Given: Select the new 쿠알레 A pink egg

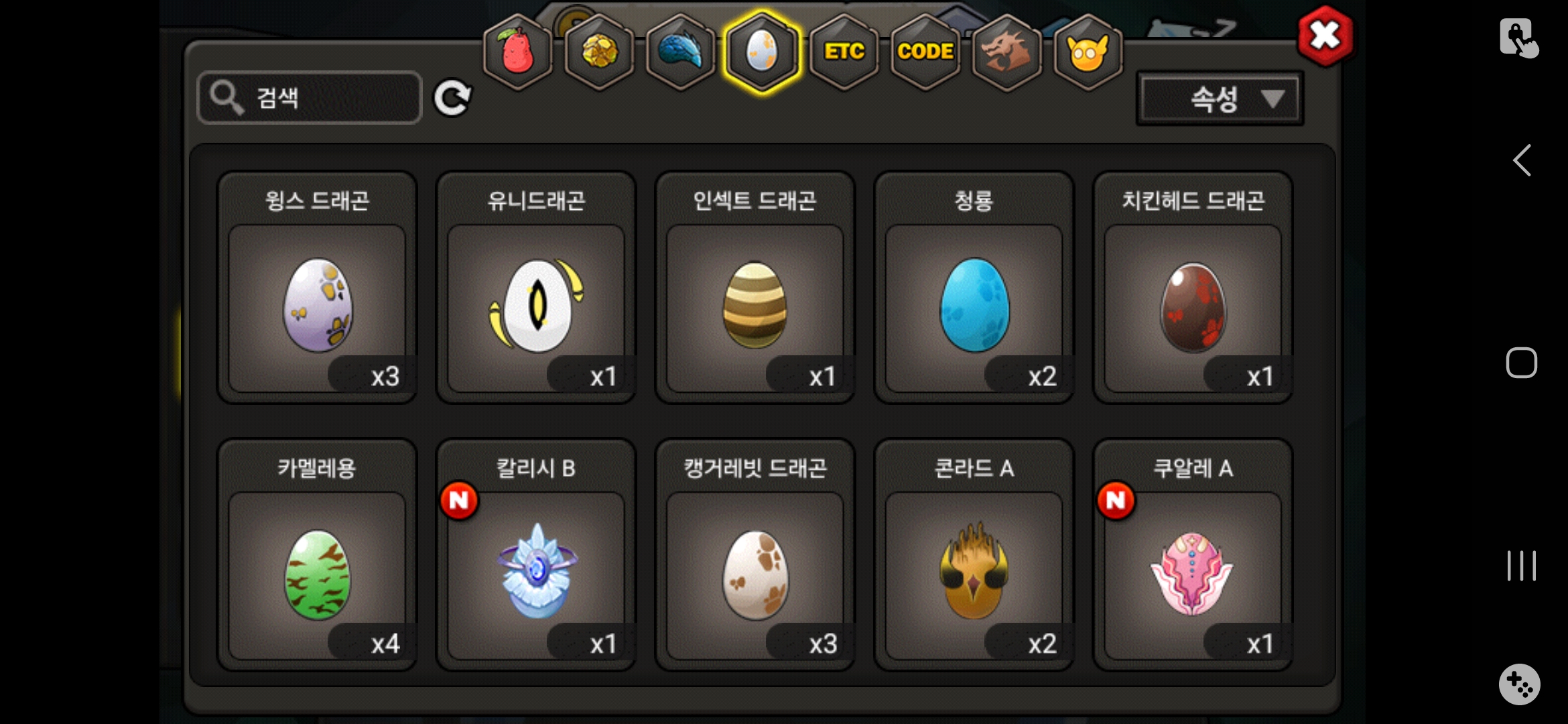Looking at the screenshot, I should tap(1193, 555).
